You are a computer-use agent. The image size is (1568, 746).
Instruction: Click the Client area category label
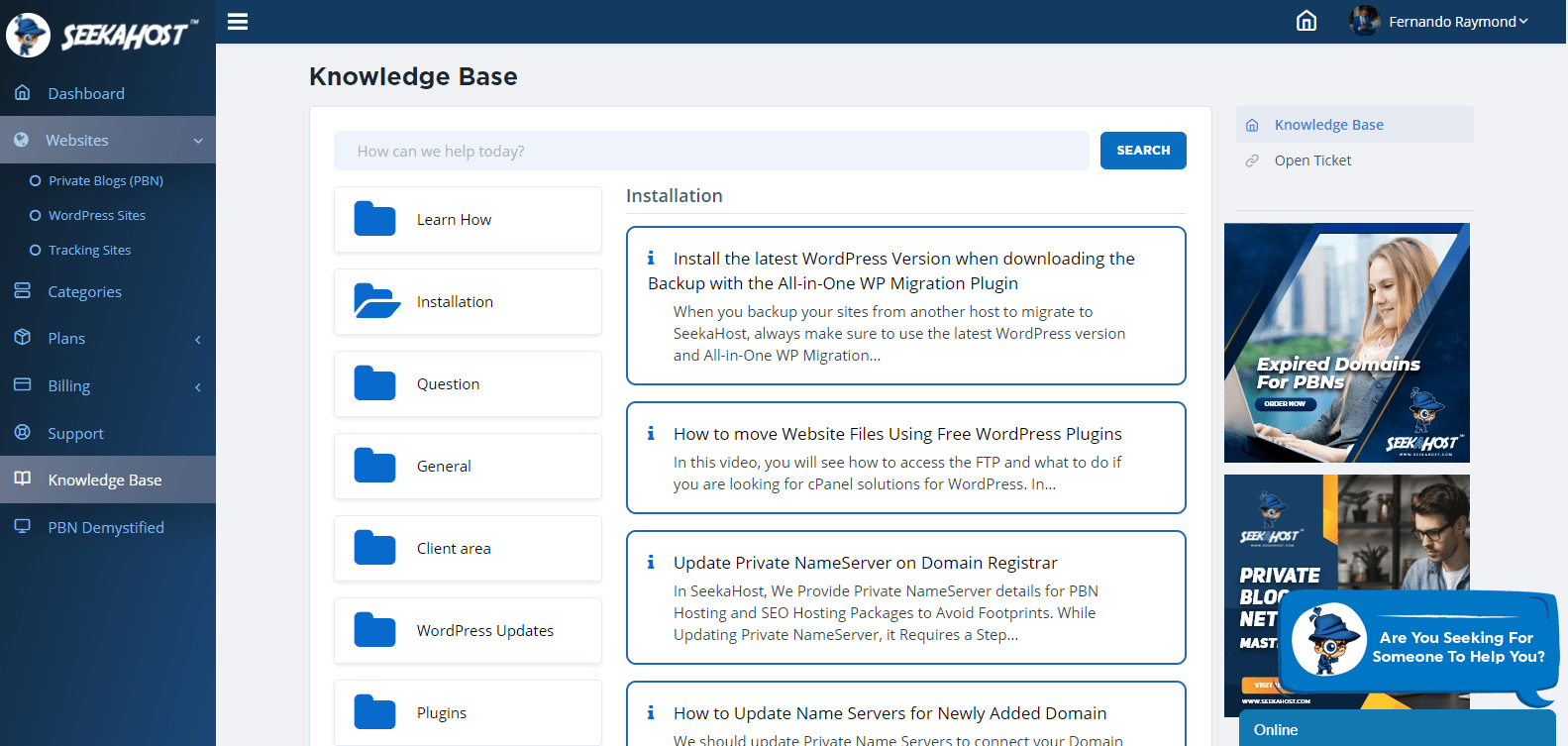(x=454, y=549)
